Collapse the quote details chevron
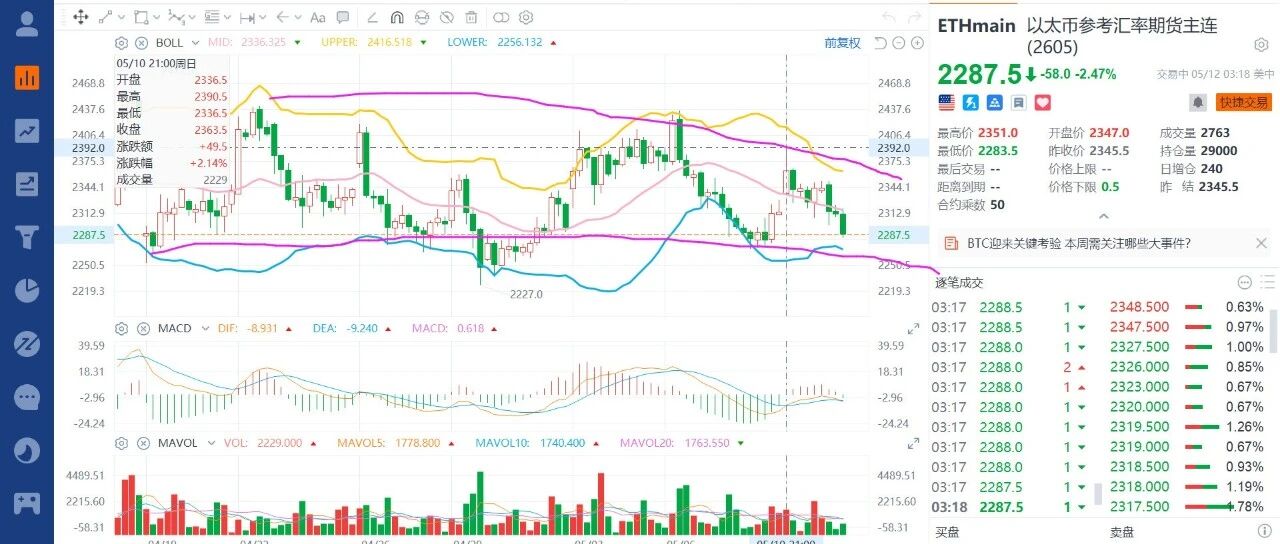This screenshot has height=544, width=1280. [x=1104, y=215]
